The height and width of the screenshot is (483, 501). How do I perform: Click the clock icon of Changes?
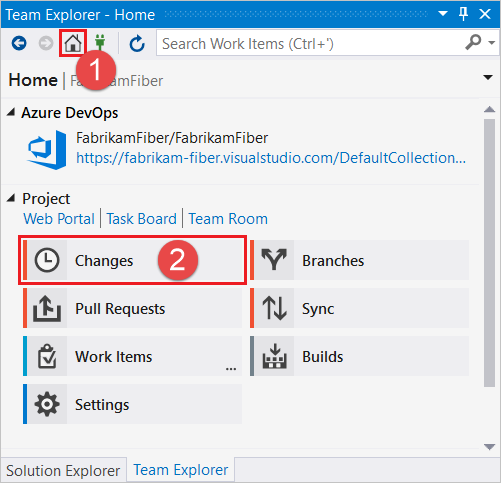pyautogui.click(x=47, y=260)
